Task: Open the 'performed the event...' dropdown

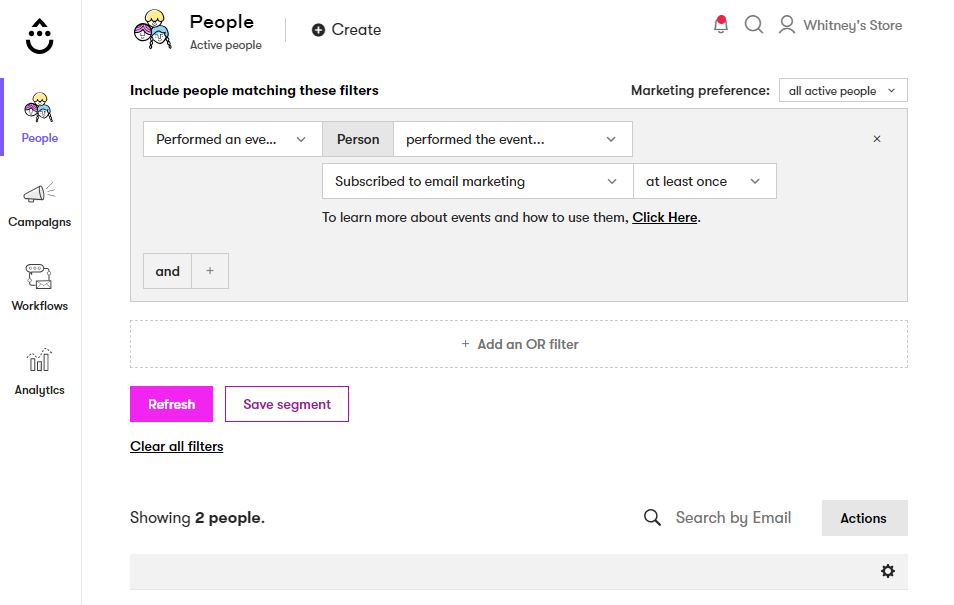Action: (x=512, y=139)
